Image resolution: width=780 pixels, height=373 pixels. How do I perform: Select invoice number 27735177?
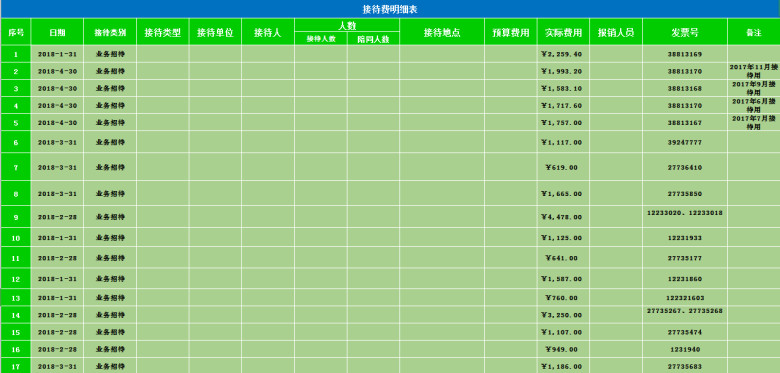(685, 258)
